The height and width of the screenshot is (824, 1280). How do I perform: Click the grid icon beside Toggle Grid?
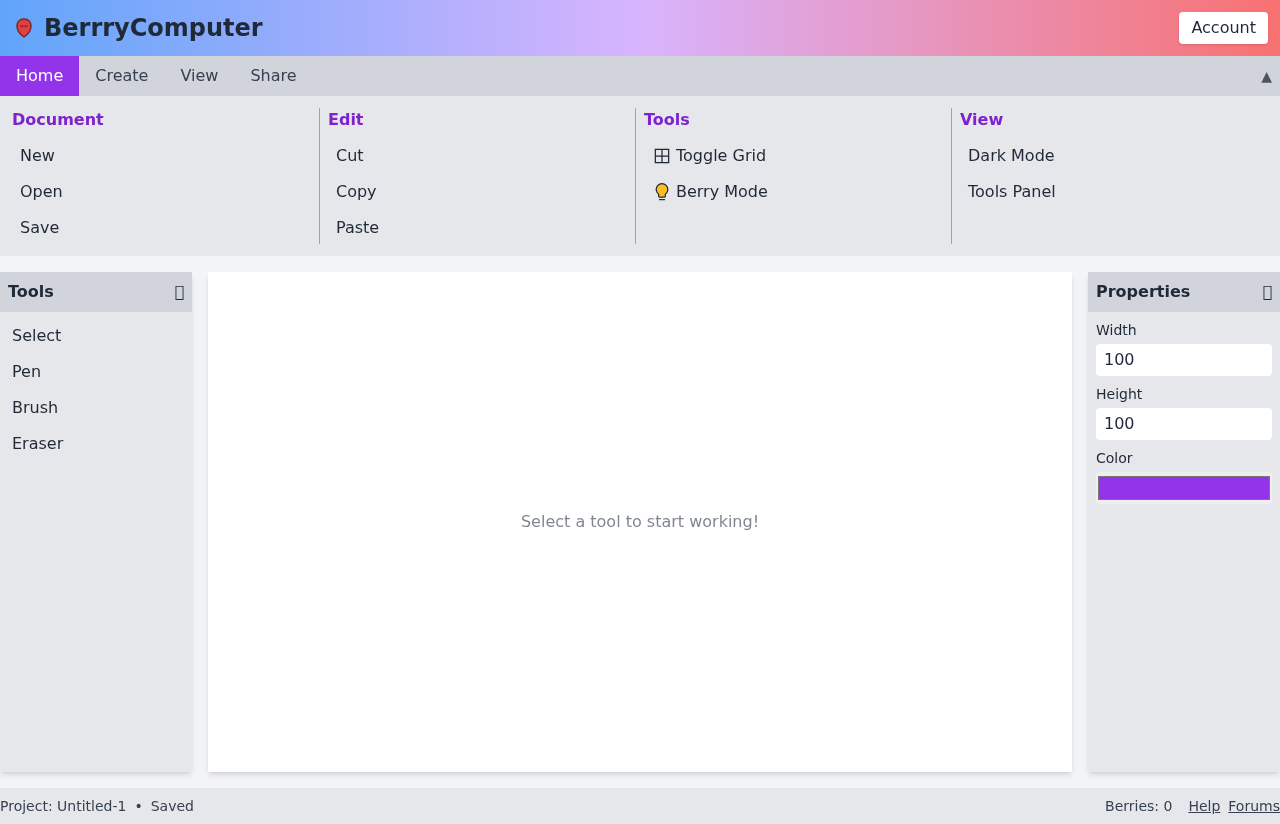pos(662,155)
